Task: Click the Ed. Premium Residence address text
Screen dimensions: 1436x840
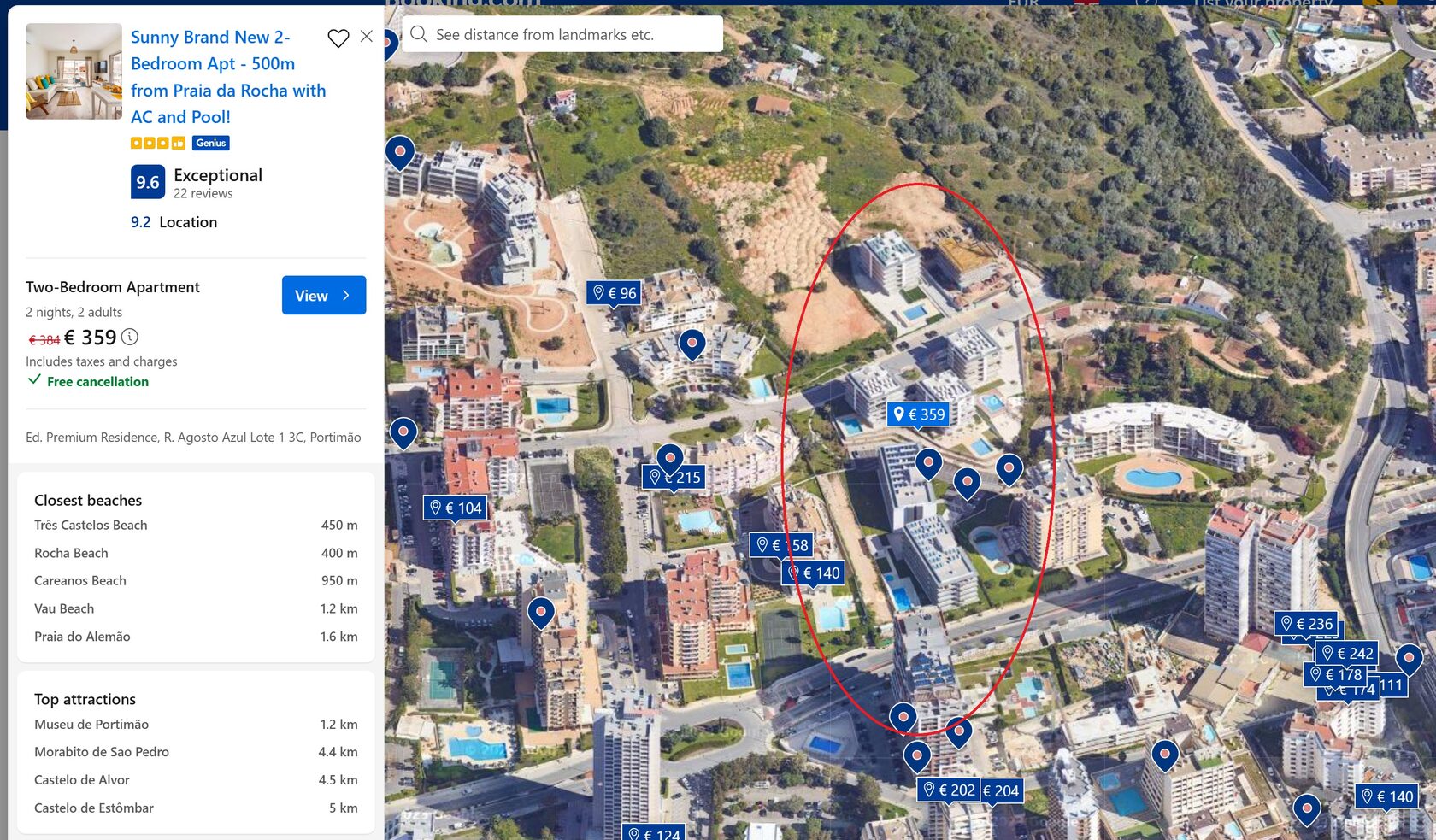Action: point(193,438)
